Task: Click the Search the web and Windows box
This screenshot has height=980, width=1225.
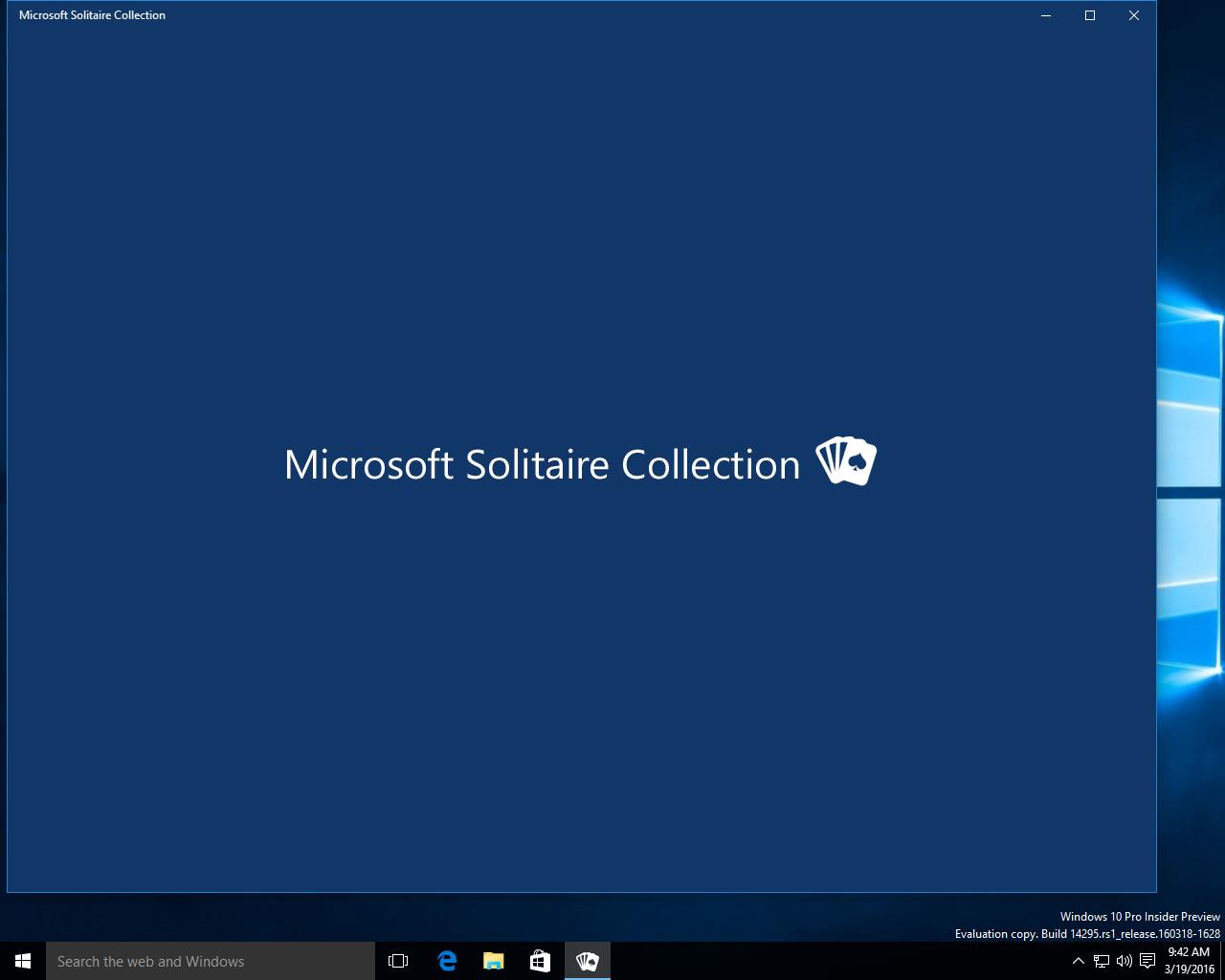Action: (211, 961)
